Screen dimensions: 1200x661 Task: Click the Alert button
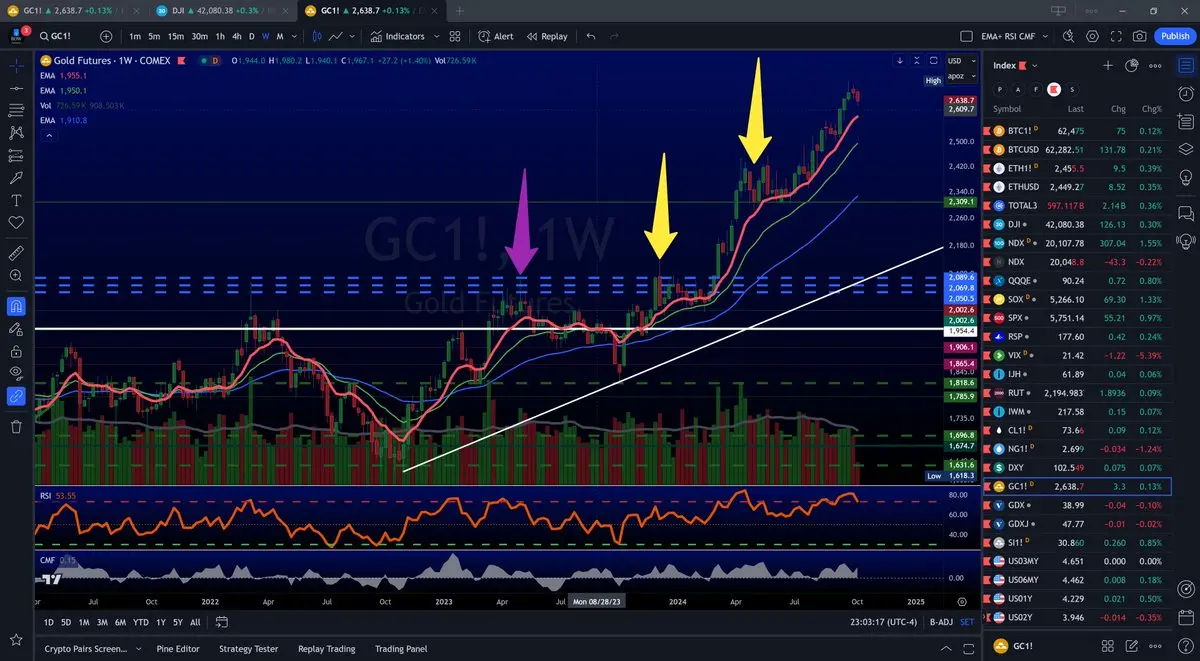[x=495, y=36]
